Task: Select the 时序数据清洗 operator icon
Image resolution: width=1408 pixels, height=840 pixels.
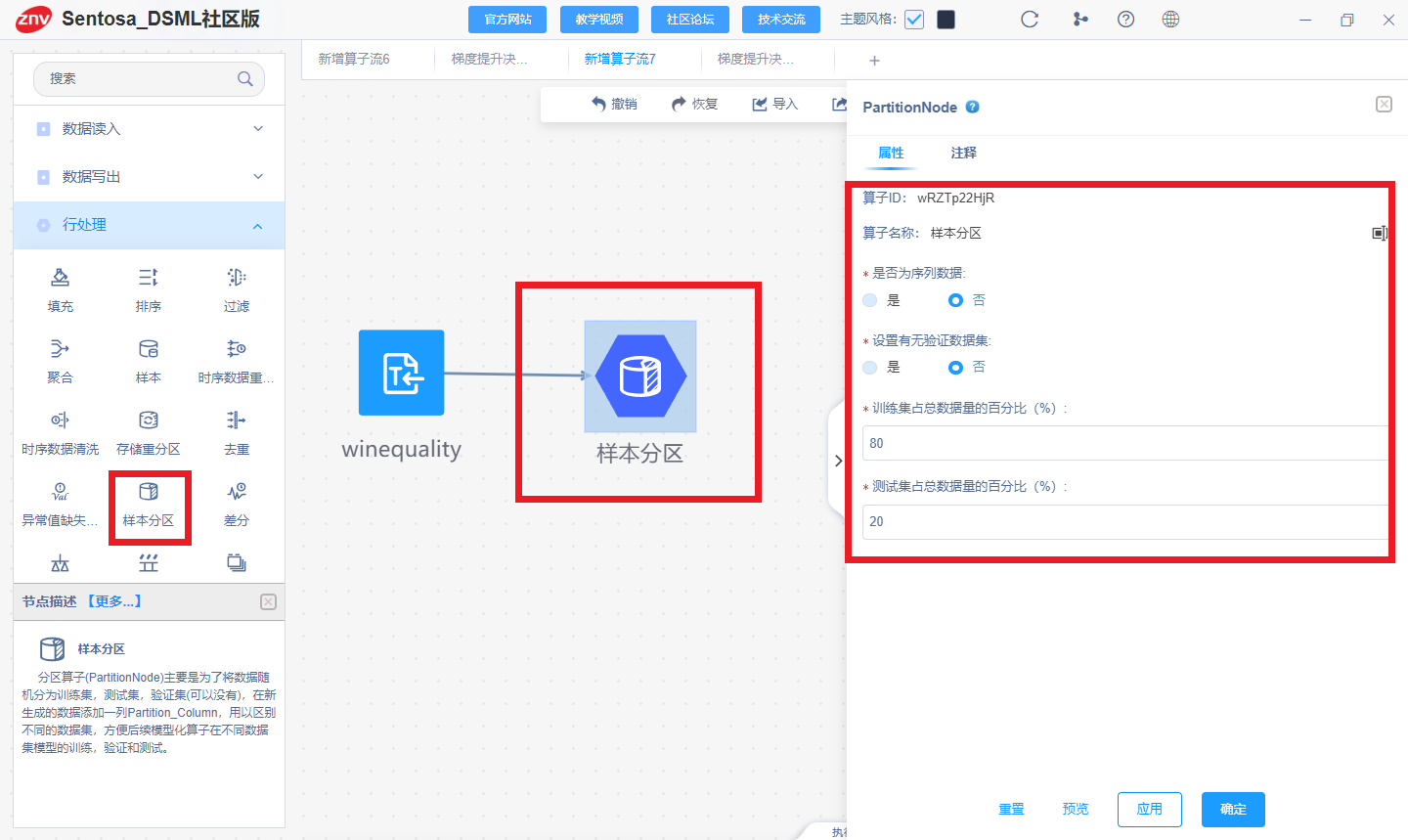Action: (60, 420)
